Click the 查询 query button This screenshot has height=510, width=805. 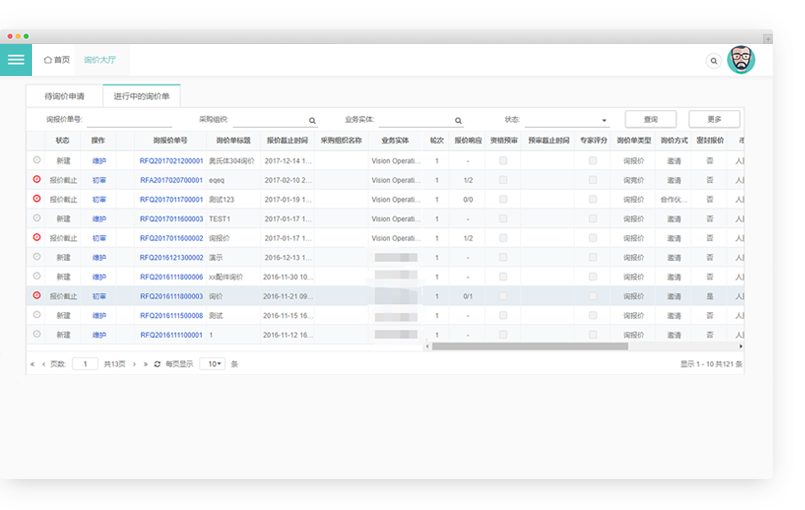pos(650,119)
